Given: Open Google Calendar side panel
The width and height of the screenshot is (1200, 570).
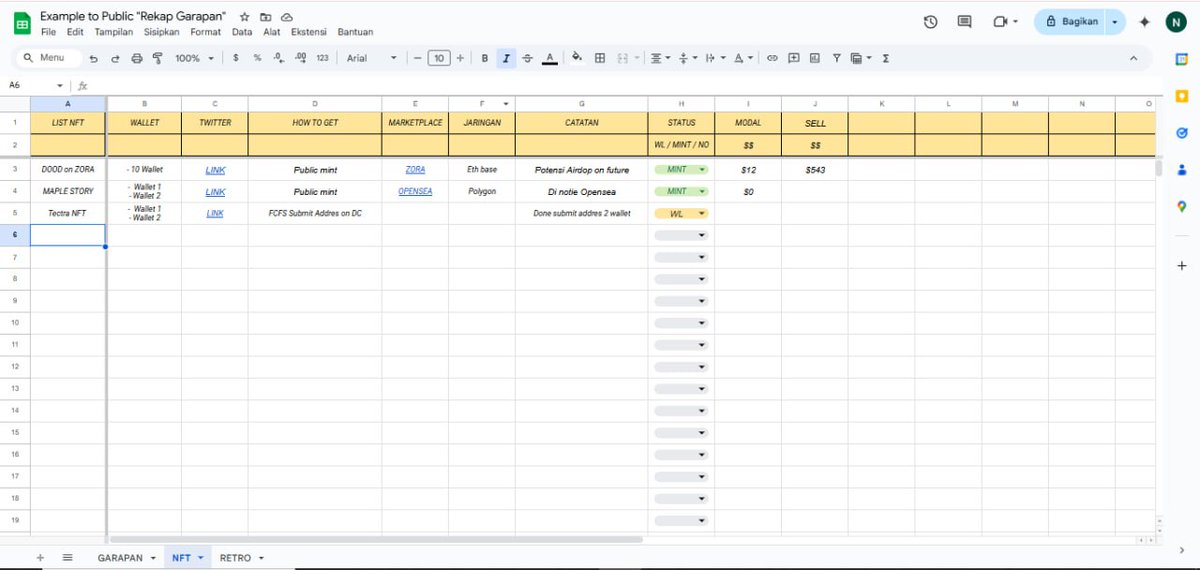Looking at the screenshot, I should (x=1181, y=59).
